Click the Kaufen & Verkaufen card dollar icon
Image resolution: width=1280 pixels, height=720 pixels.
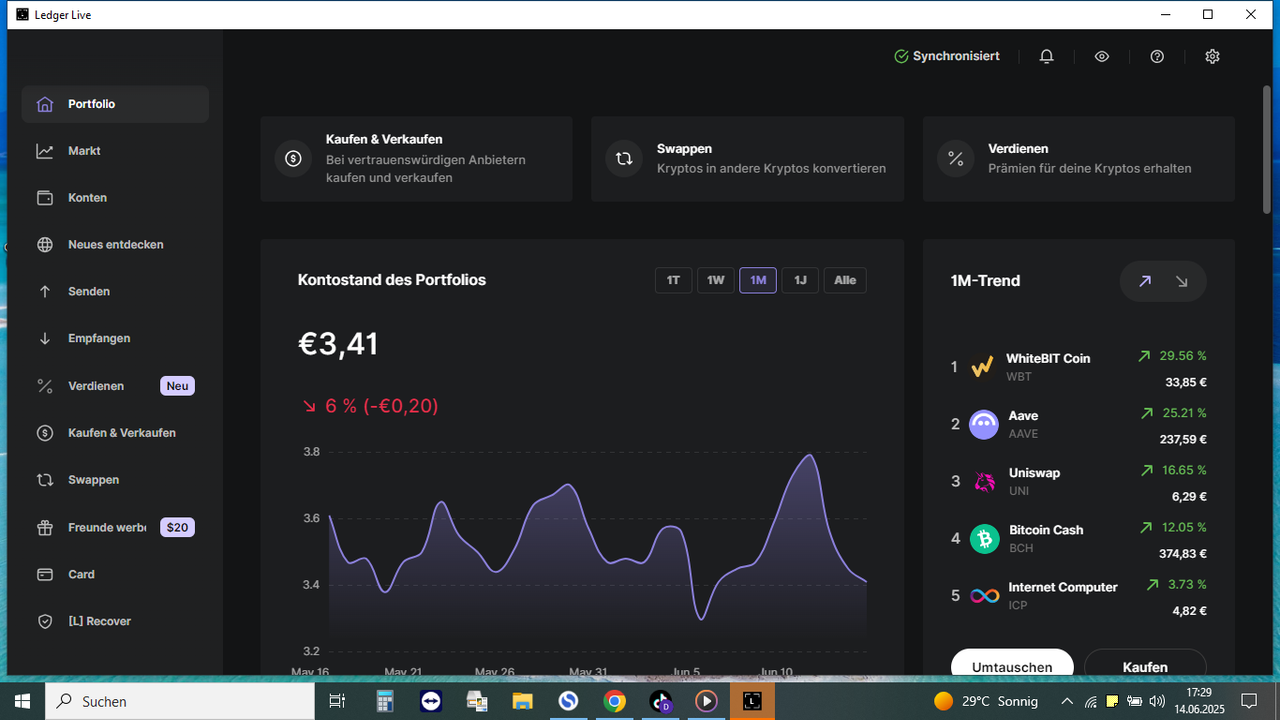click(293, 158)
